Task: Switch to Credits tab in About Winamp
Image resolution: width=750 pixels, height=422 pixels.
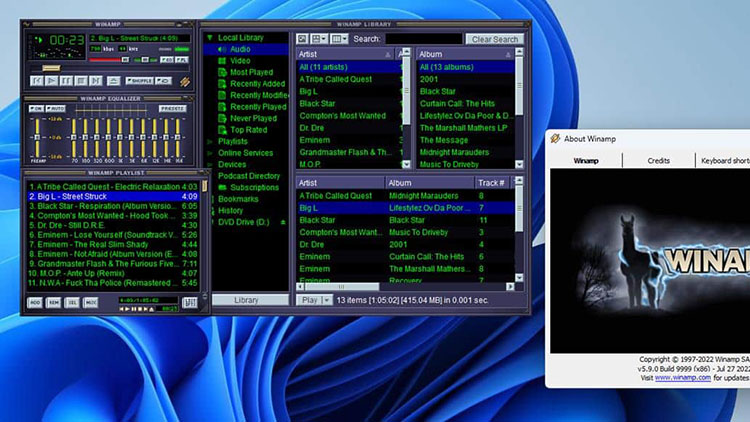Action: 658,161
